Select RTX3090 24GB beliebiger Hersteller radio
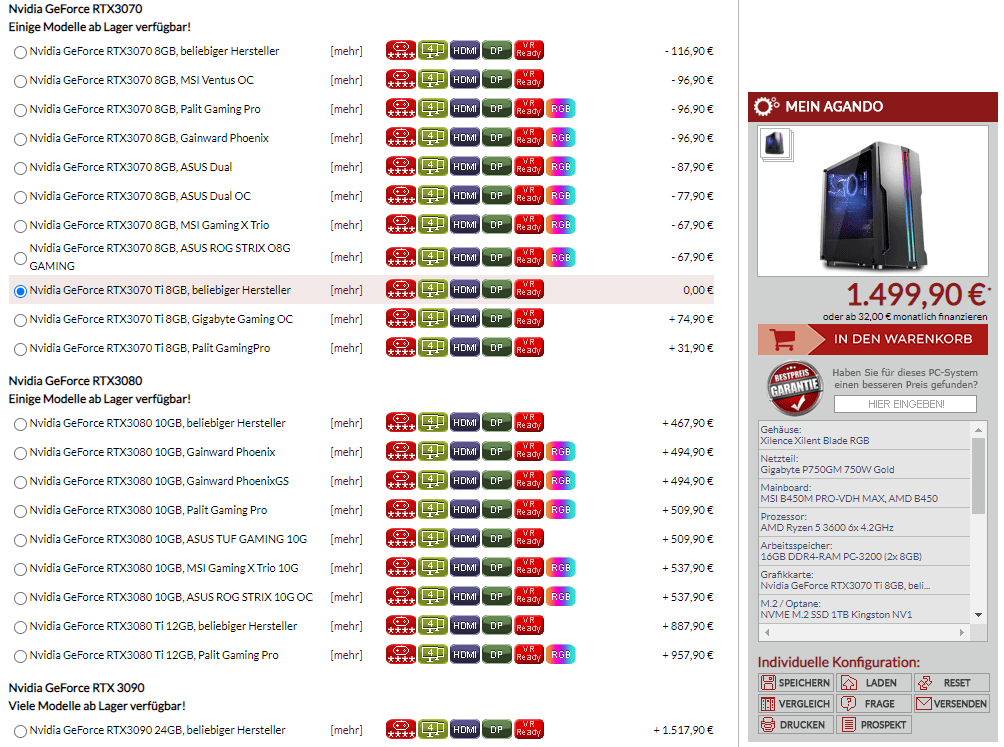 [20, 731]
